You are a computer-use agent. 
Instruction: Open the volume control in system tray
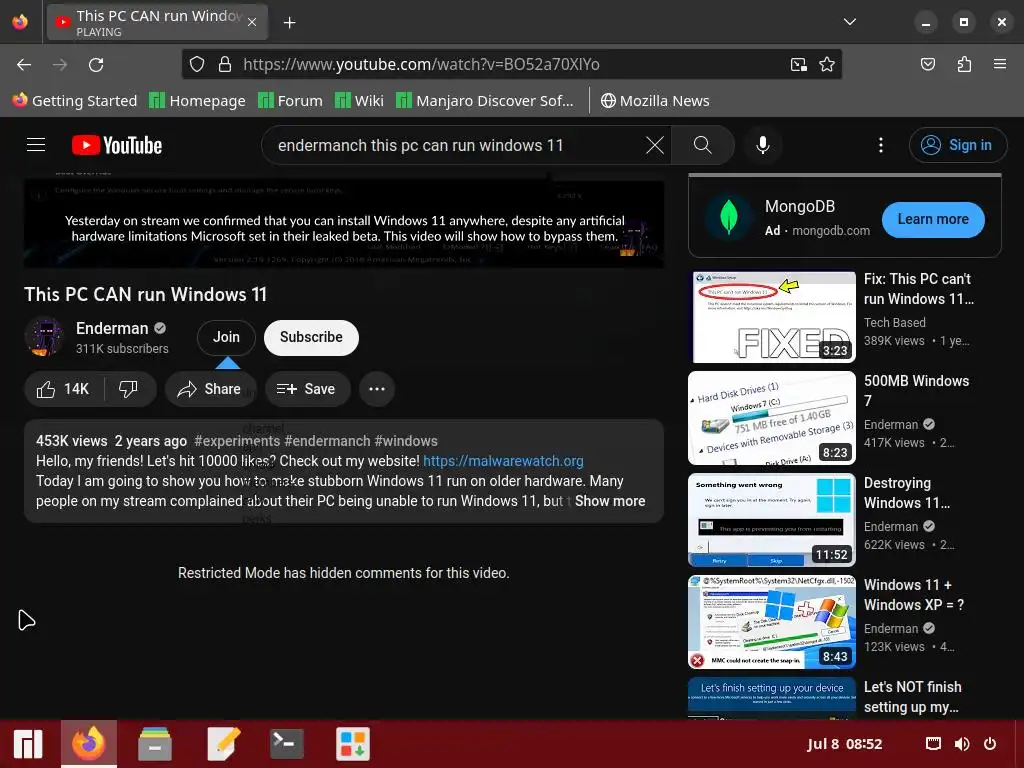point(961,744)
